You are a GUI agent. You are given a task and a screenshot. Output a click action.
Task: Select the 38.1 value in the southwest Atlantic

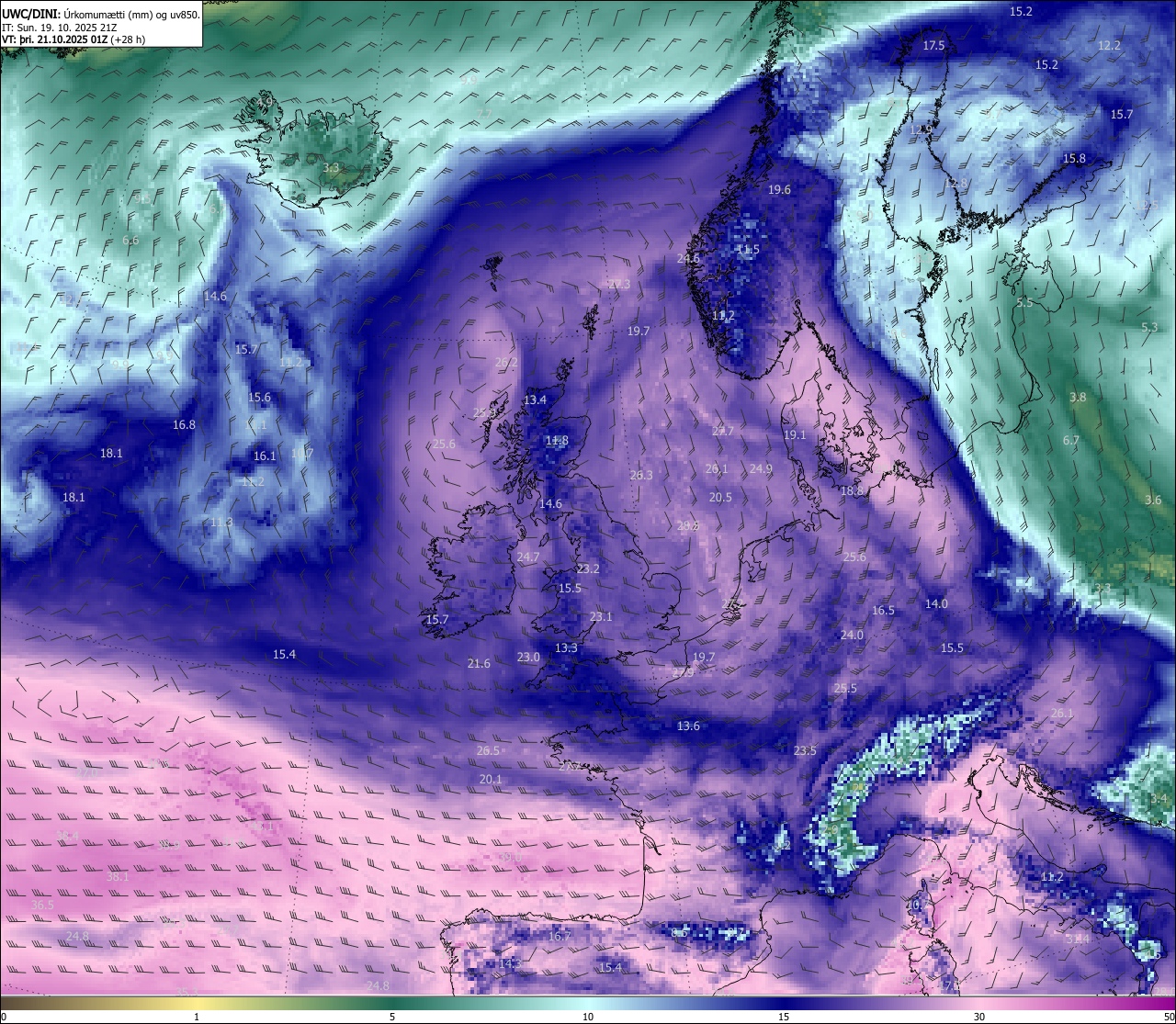pos(118,877)
